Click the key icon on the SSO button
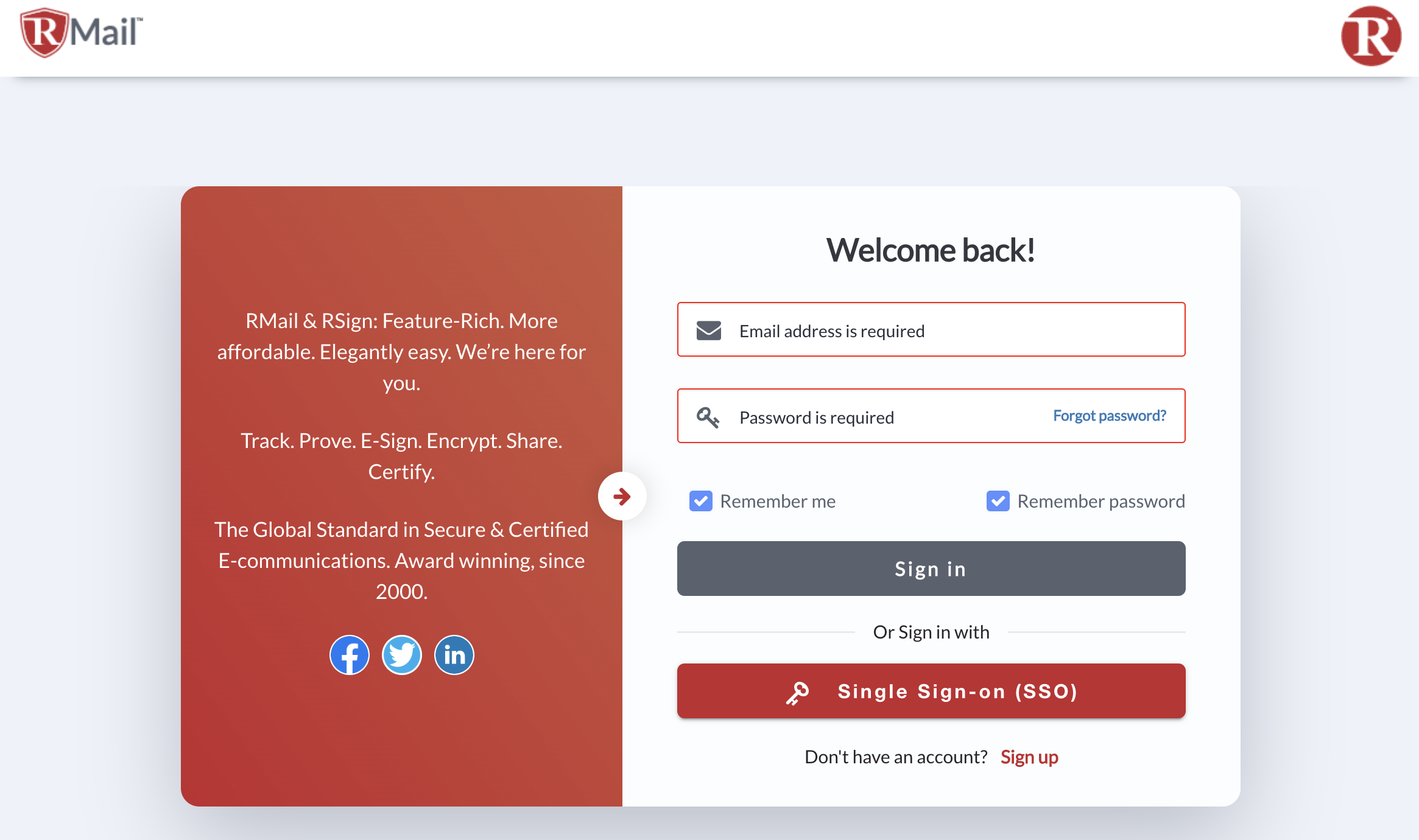The width and height of the screenshot is (1419, 840). 797,693
